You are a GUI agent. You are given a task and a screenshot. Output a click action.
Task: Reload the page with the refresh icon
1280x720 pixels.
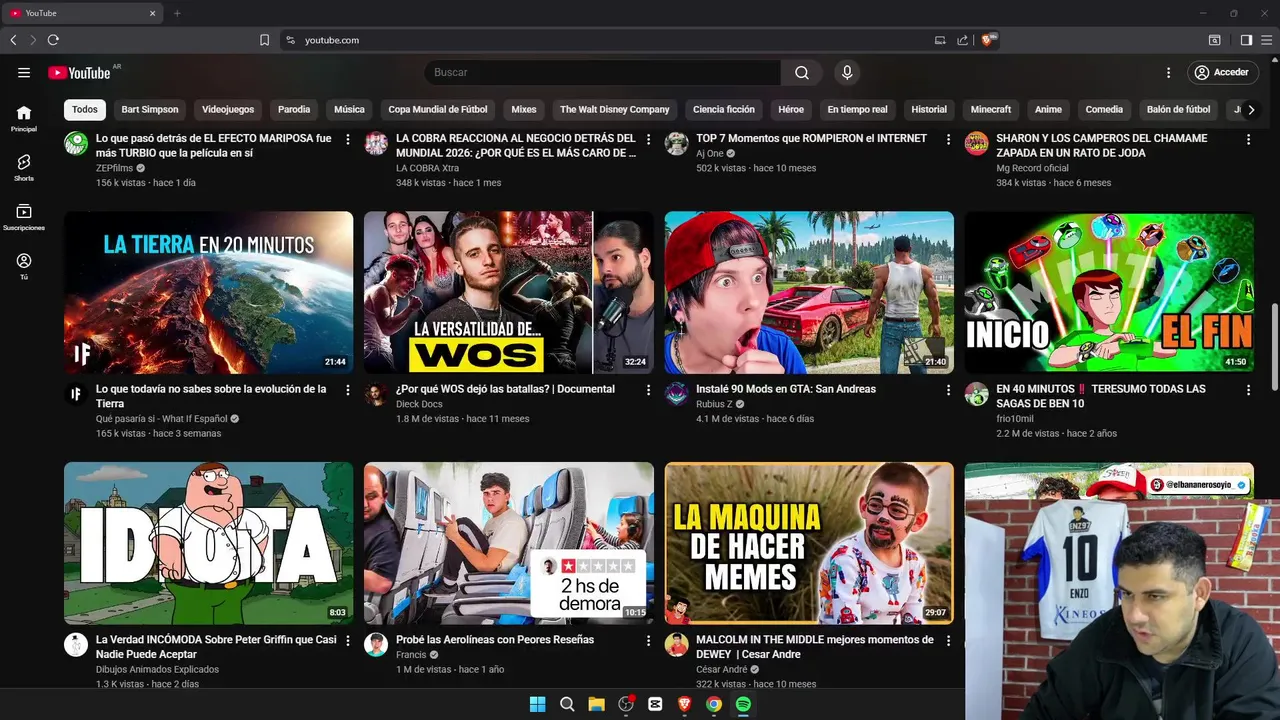53,40
